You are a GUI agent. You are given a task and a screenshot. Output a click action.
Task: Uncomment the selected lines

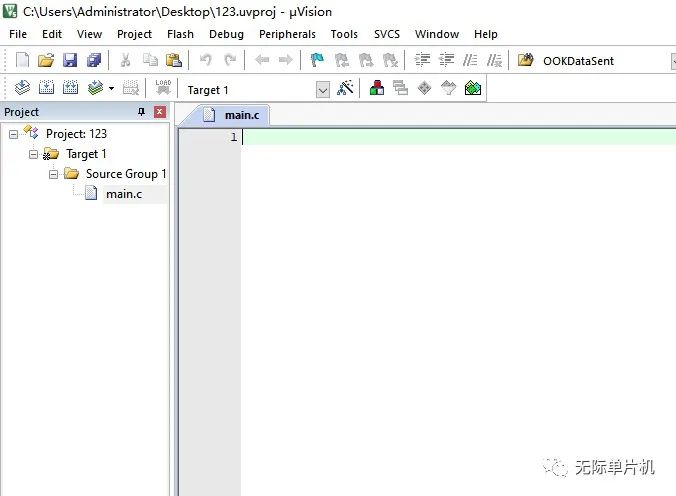tap(494, 60)
